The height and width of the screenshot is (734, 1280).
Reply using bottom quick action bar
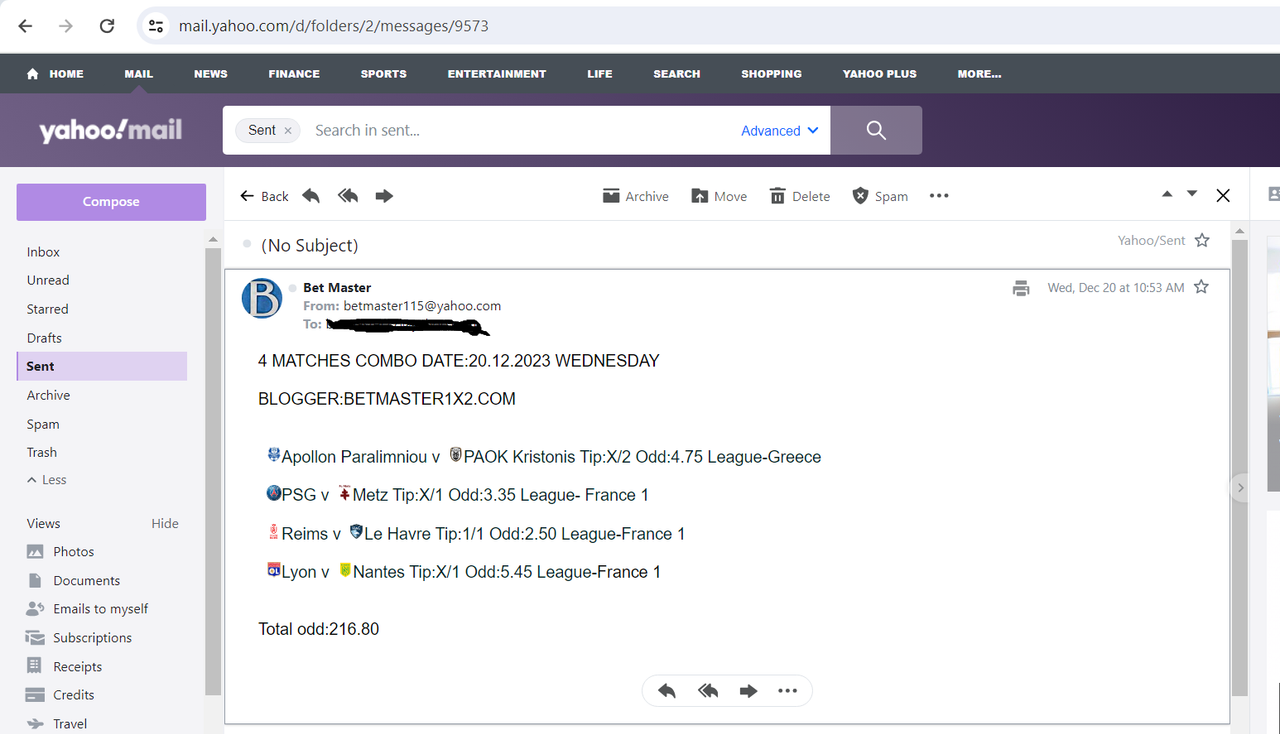[x=667, y=691]
